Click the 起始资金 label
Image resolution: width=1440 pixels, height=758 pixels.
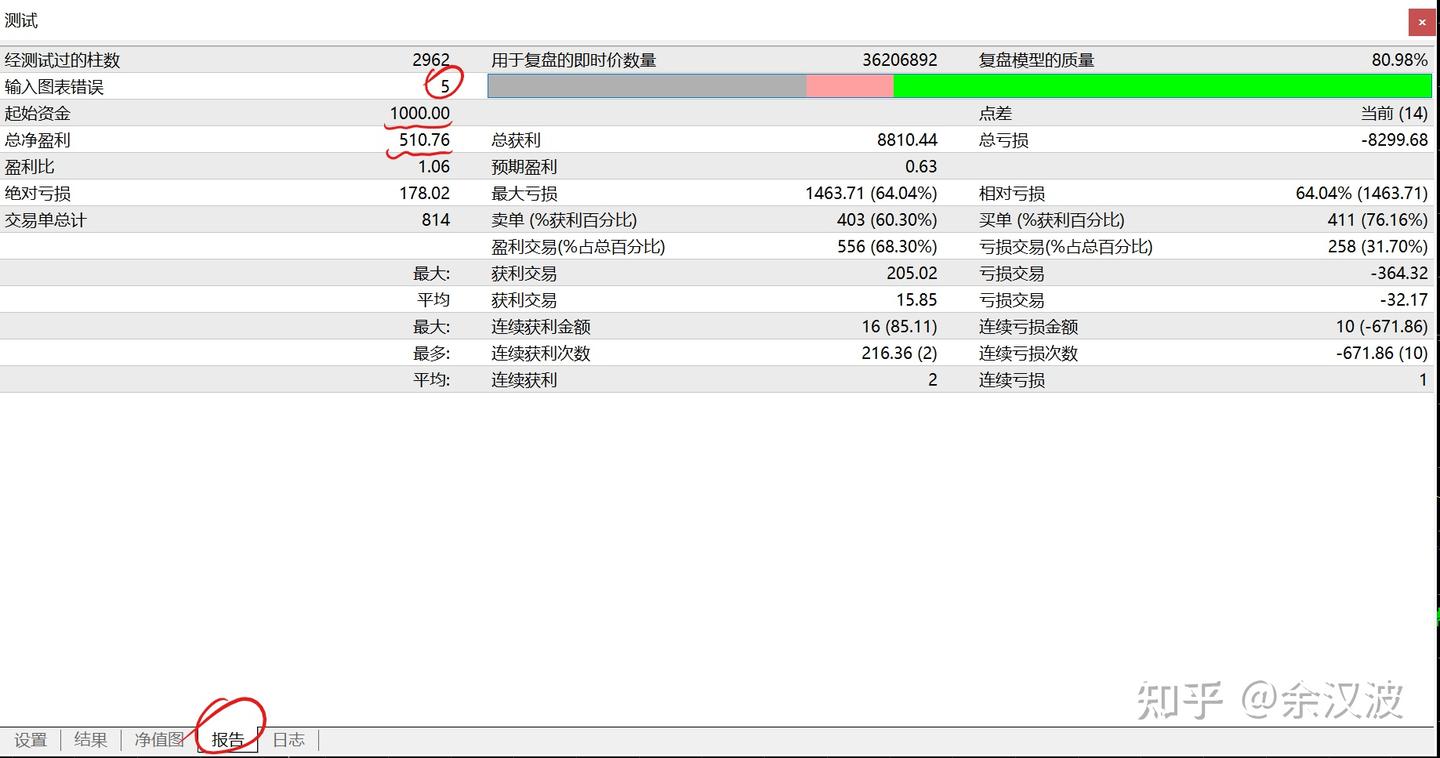37,114
